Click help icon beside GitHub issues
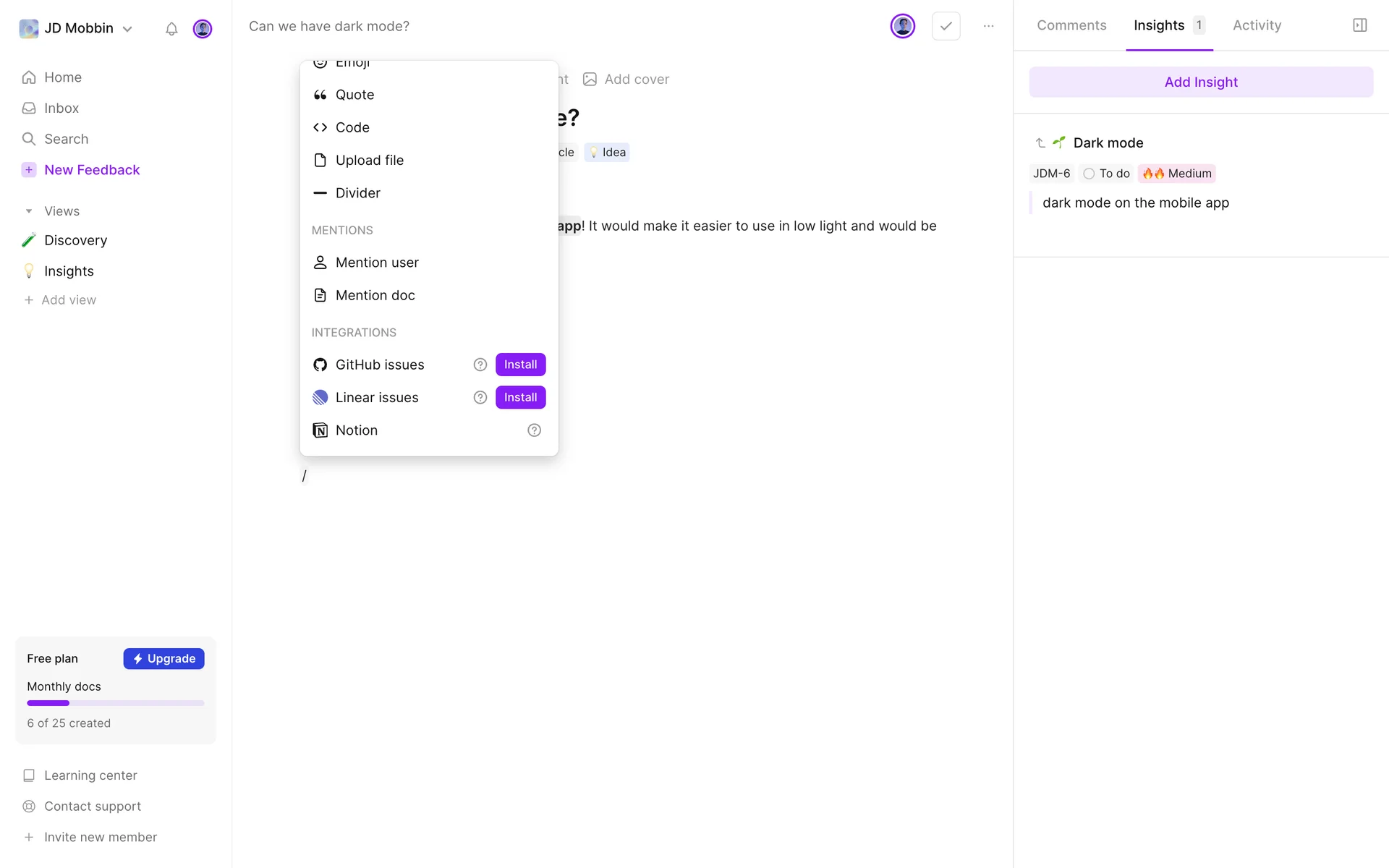 (x=480, y=365)
